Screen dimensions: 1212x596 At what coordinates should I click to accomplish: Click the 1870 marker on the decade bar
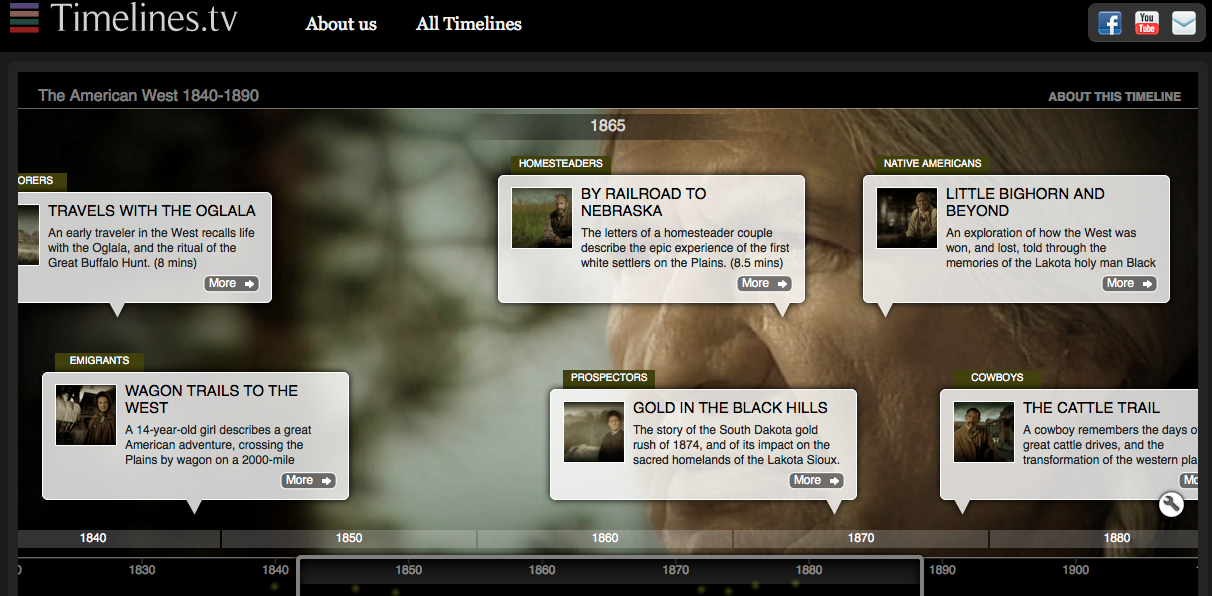click(x=861, y=537)
